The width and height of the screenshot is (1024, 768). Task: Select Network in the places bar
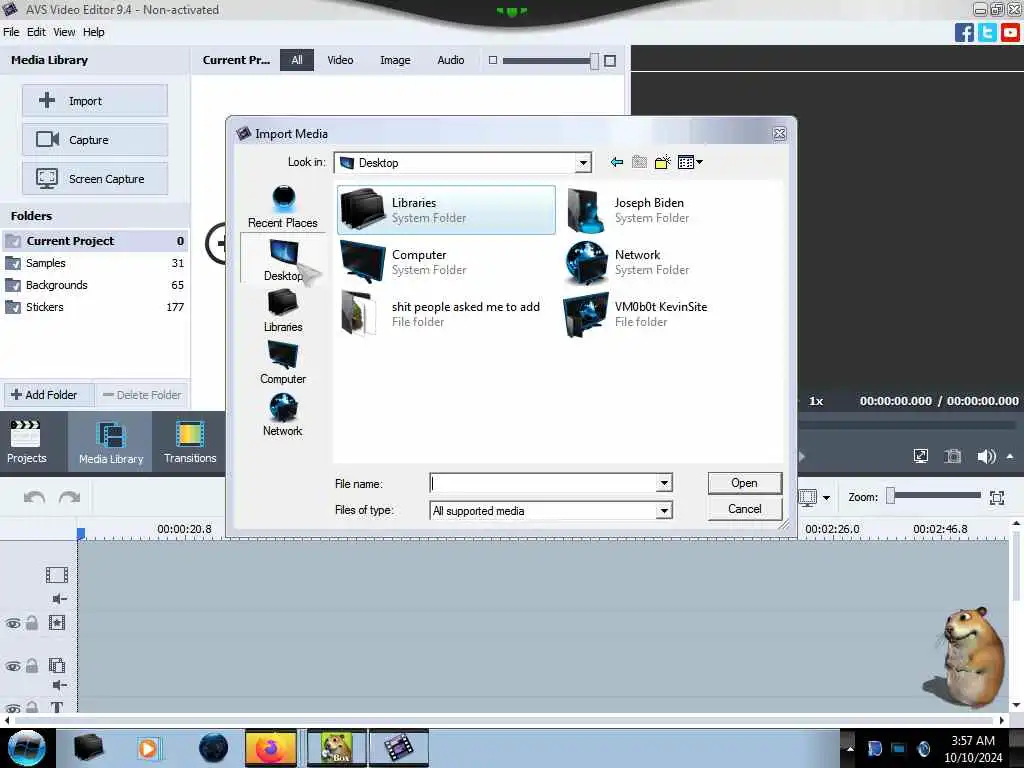[283, 415]
